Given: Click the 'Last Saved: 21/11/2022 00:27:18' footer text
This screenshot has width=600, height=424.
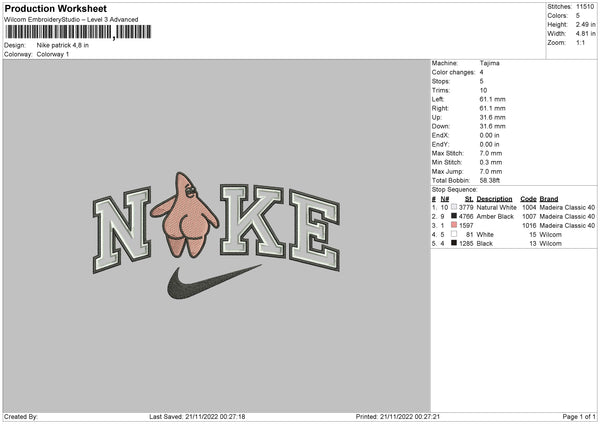Looking at the screenshot, I should click(197, 417).
